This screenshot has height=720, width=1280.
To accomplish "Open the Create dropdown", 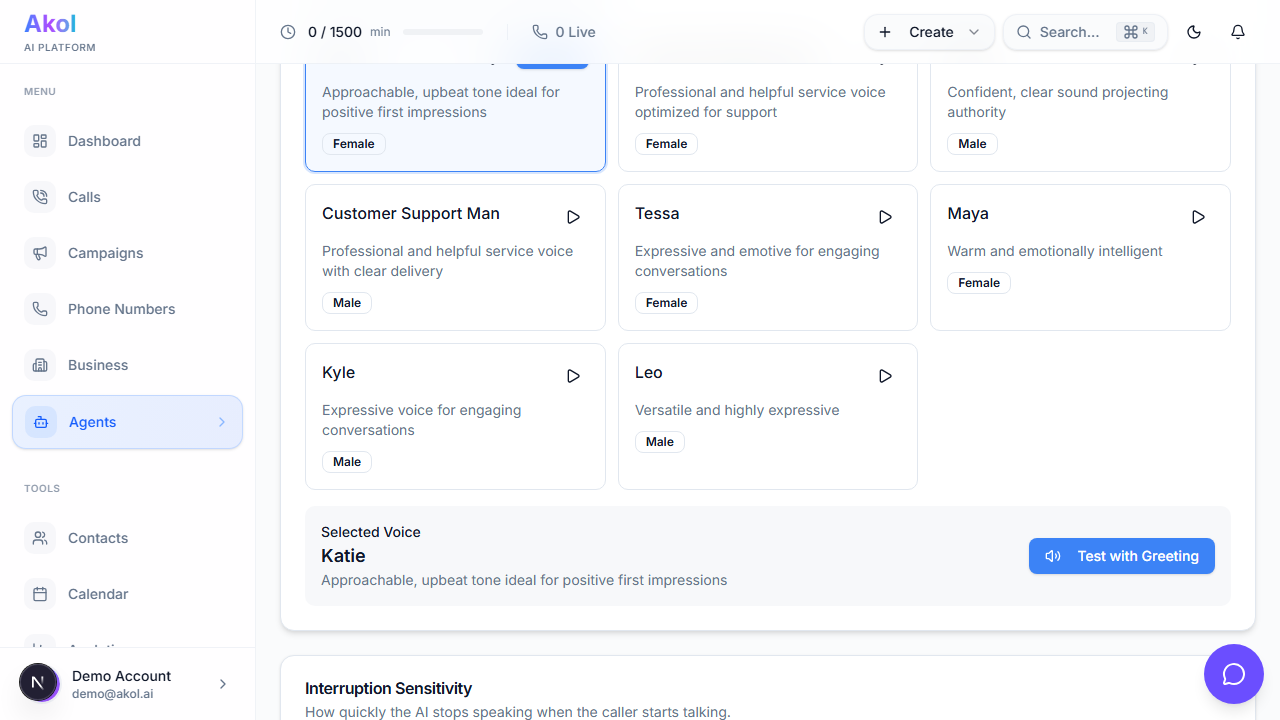I will click(x=929, y=32).
